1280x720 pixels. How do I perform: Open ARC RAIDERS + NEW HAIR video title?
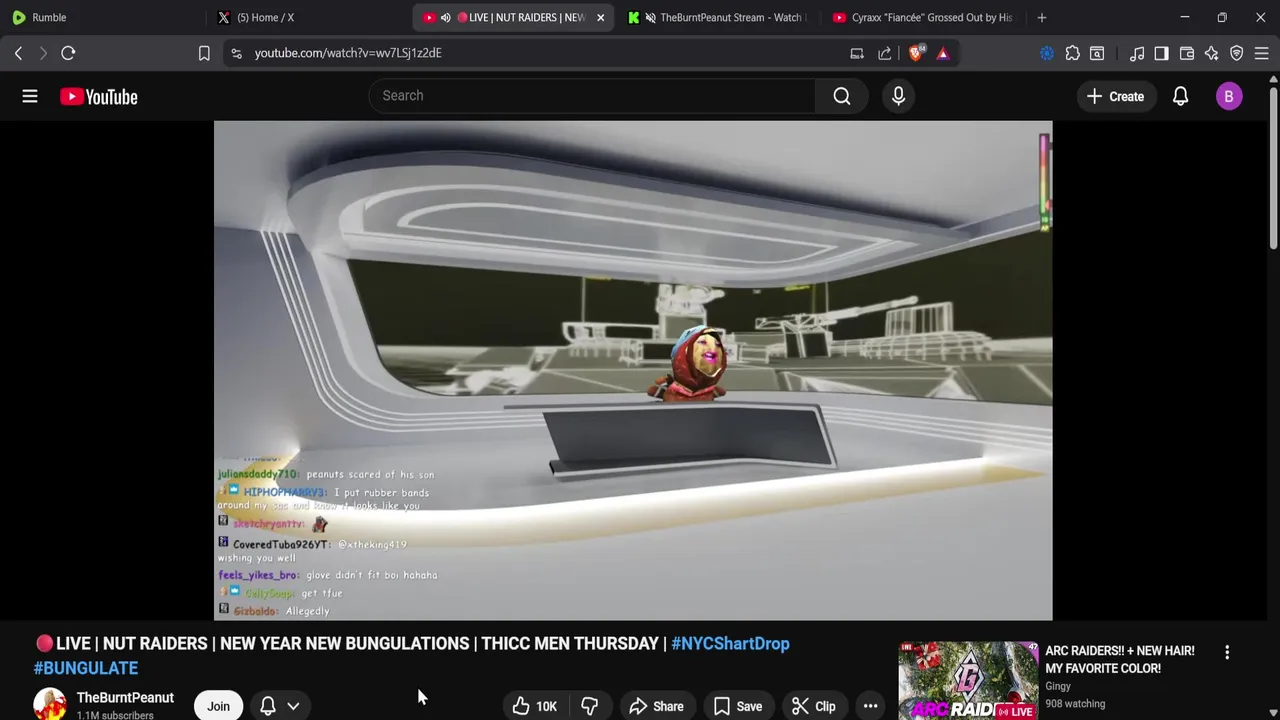point(1120,660)
